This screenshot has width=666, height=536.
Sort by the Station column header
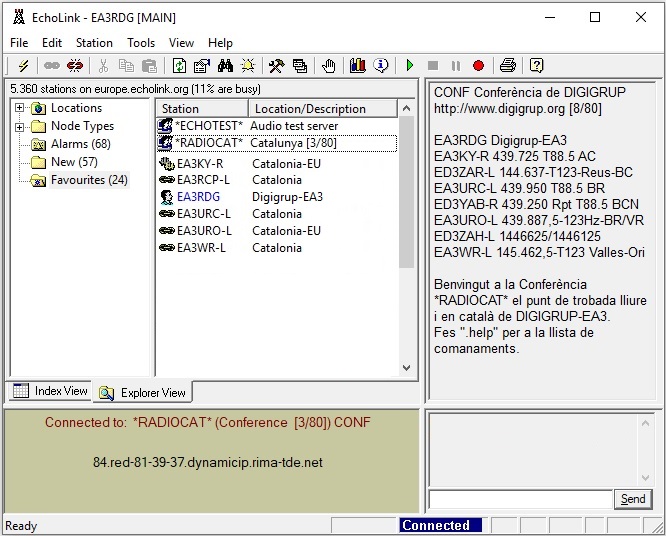click(202, 109)
